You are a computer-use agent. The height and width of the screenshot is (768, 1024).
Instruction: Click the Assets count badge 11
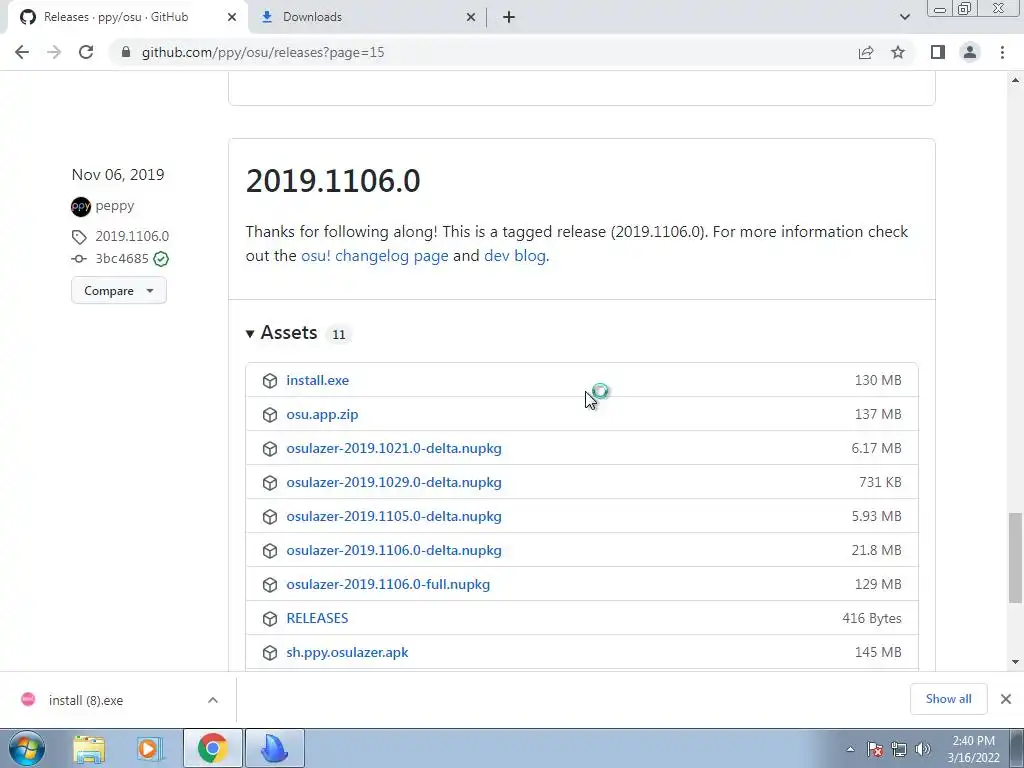pyautogui.click(x=338, y=334)
